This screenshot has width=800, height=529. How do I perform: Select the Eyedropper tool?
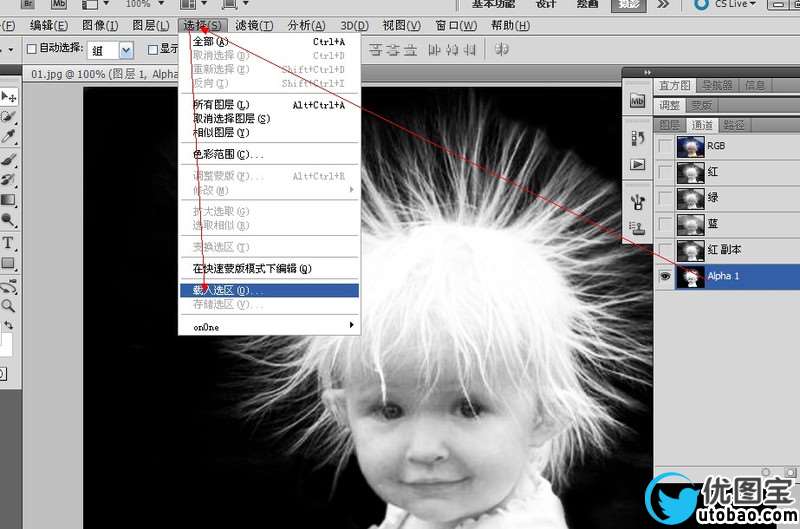8,136
